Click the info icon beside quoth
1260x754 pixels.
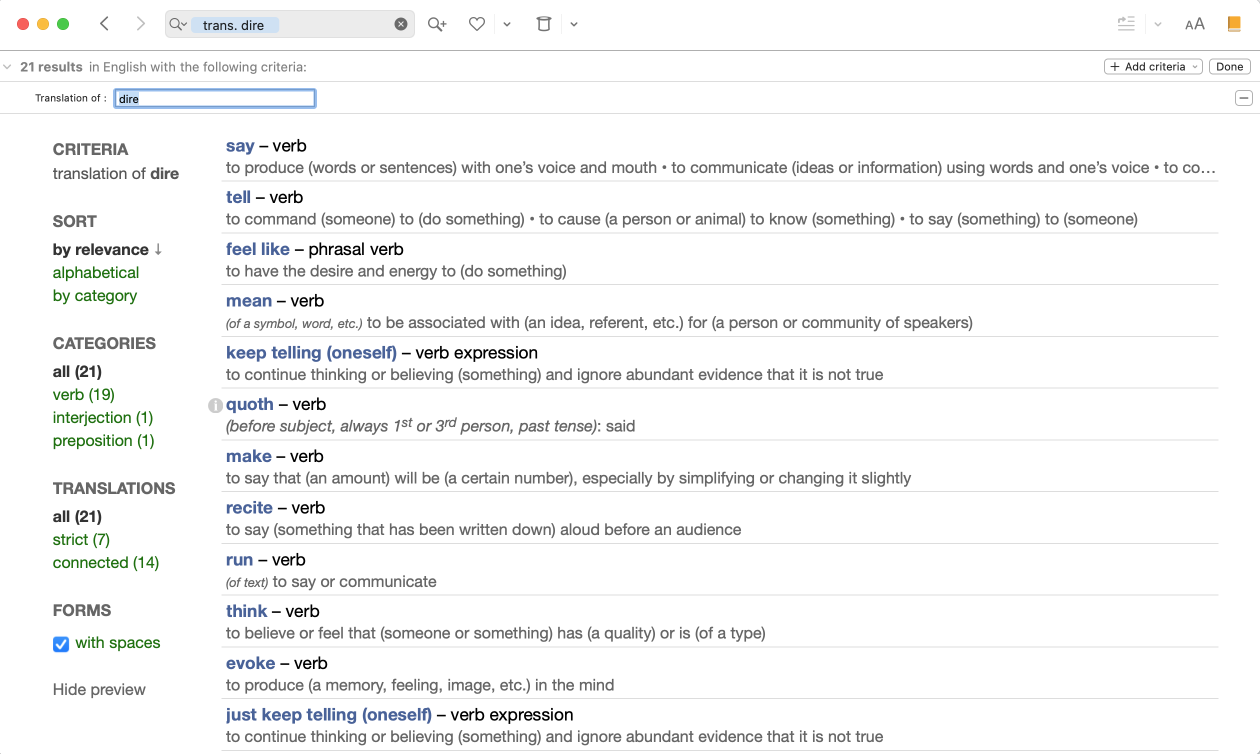pyautogui.click(x=215, y=405)
